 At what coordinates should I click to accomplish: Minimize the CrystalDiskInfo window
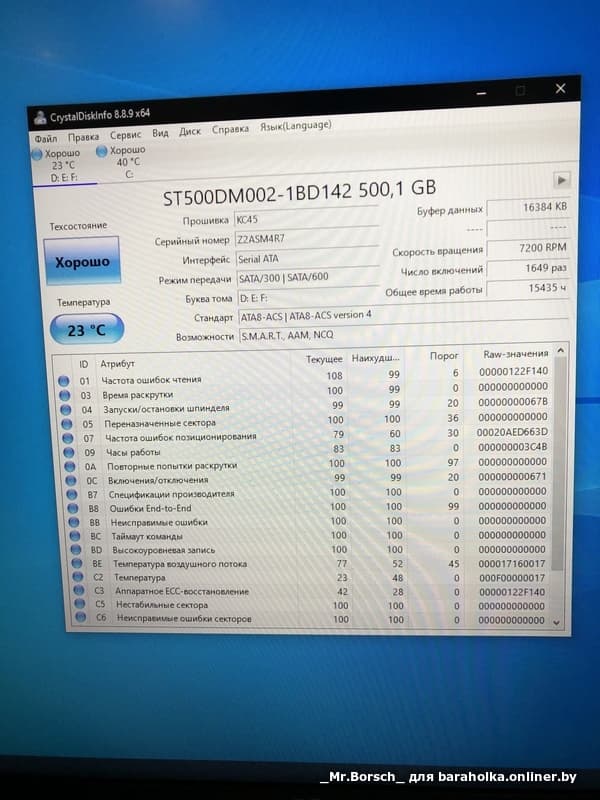click(481, 93)
